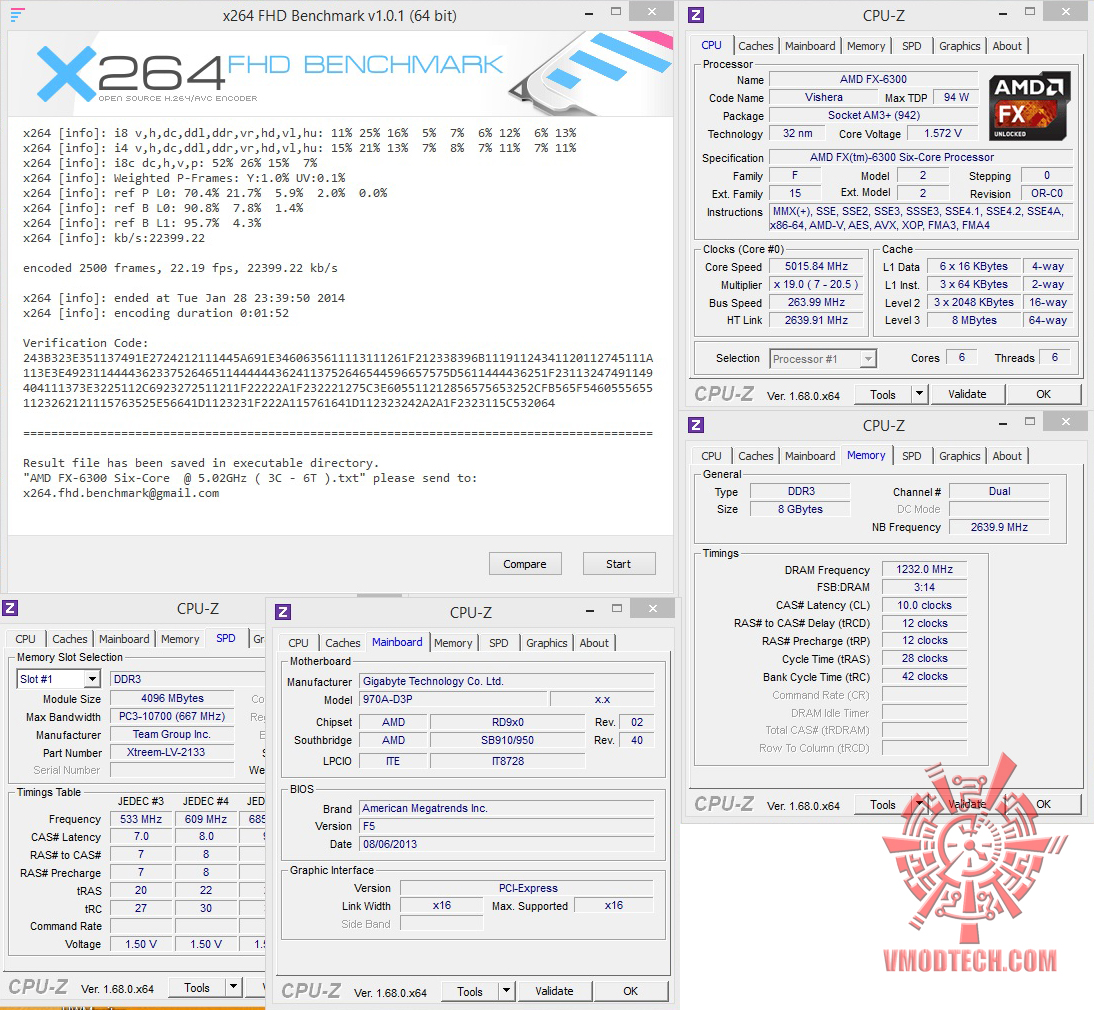Select Graphics tab in the Mainboard CPU-Z window
The image size is (1094, 1010).
[546, 643]
